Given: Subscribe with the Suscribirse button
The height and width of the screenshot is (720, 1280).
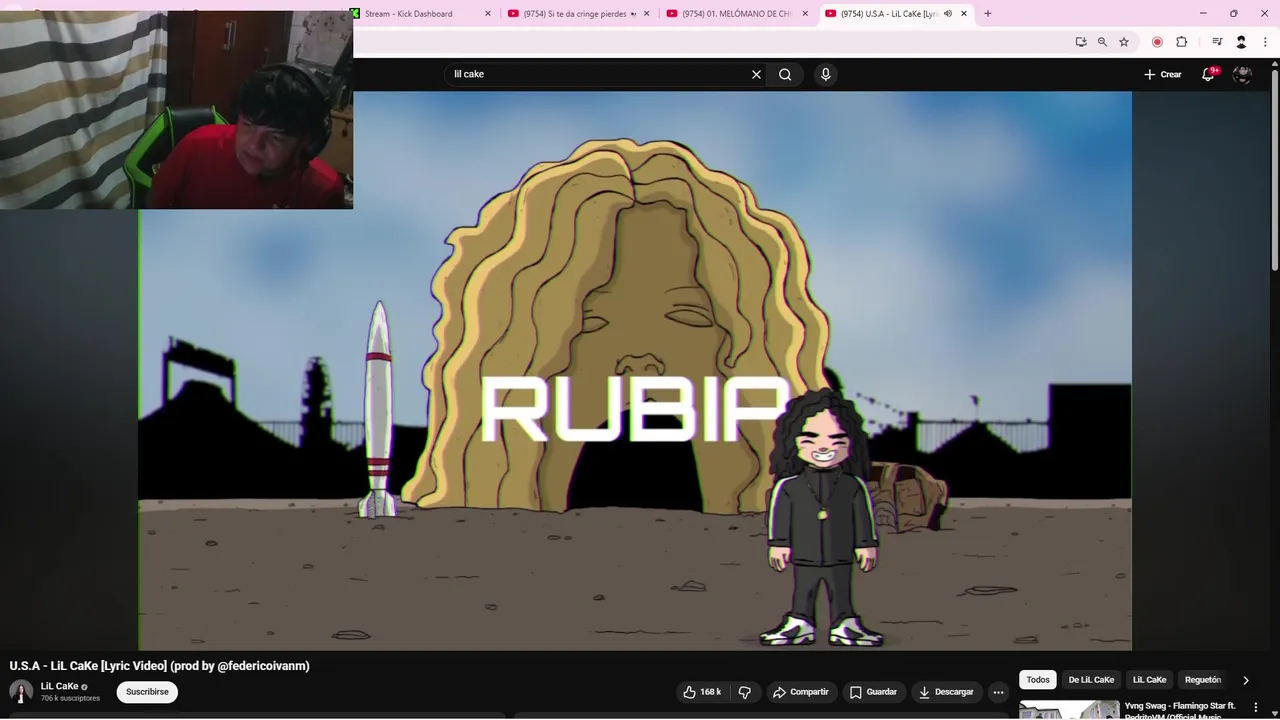Looking at the screenshot, I should tap(147, 692).
